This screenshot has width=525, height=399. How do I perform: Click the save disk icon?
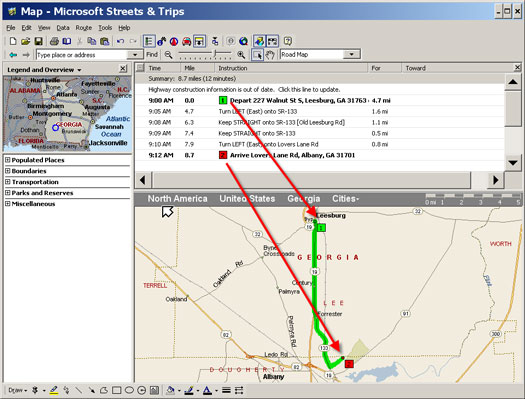click(x=39, y=42)
